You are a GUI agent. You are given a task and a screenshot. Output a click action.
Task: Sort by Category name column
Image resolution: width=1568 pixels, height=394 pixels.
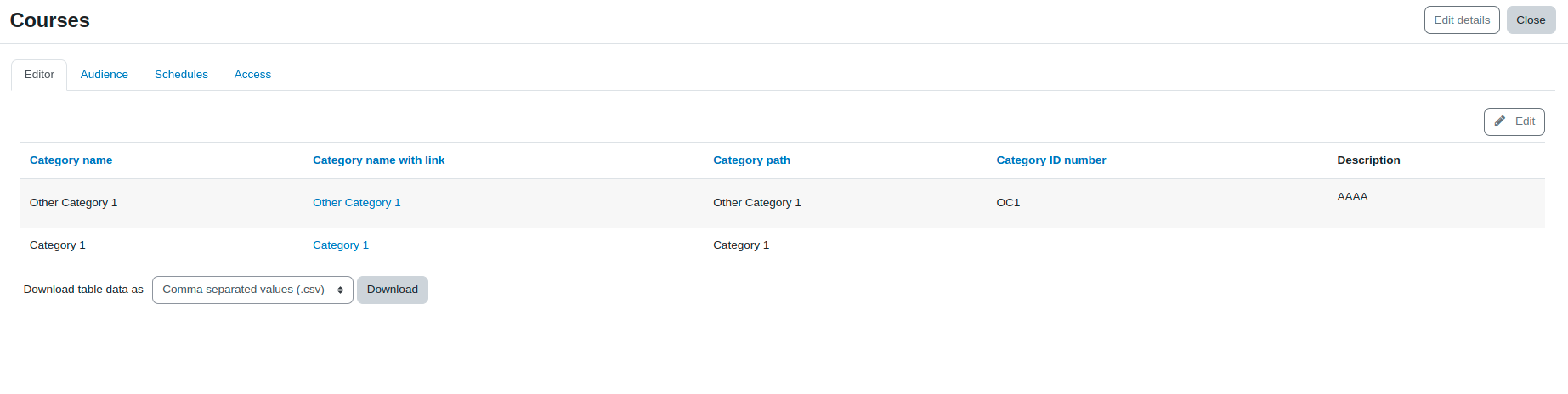click(71, 160)
